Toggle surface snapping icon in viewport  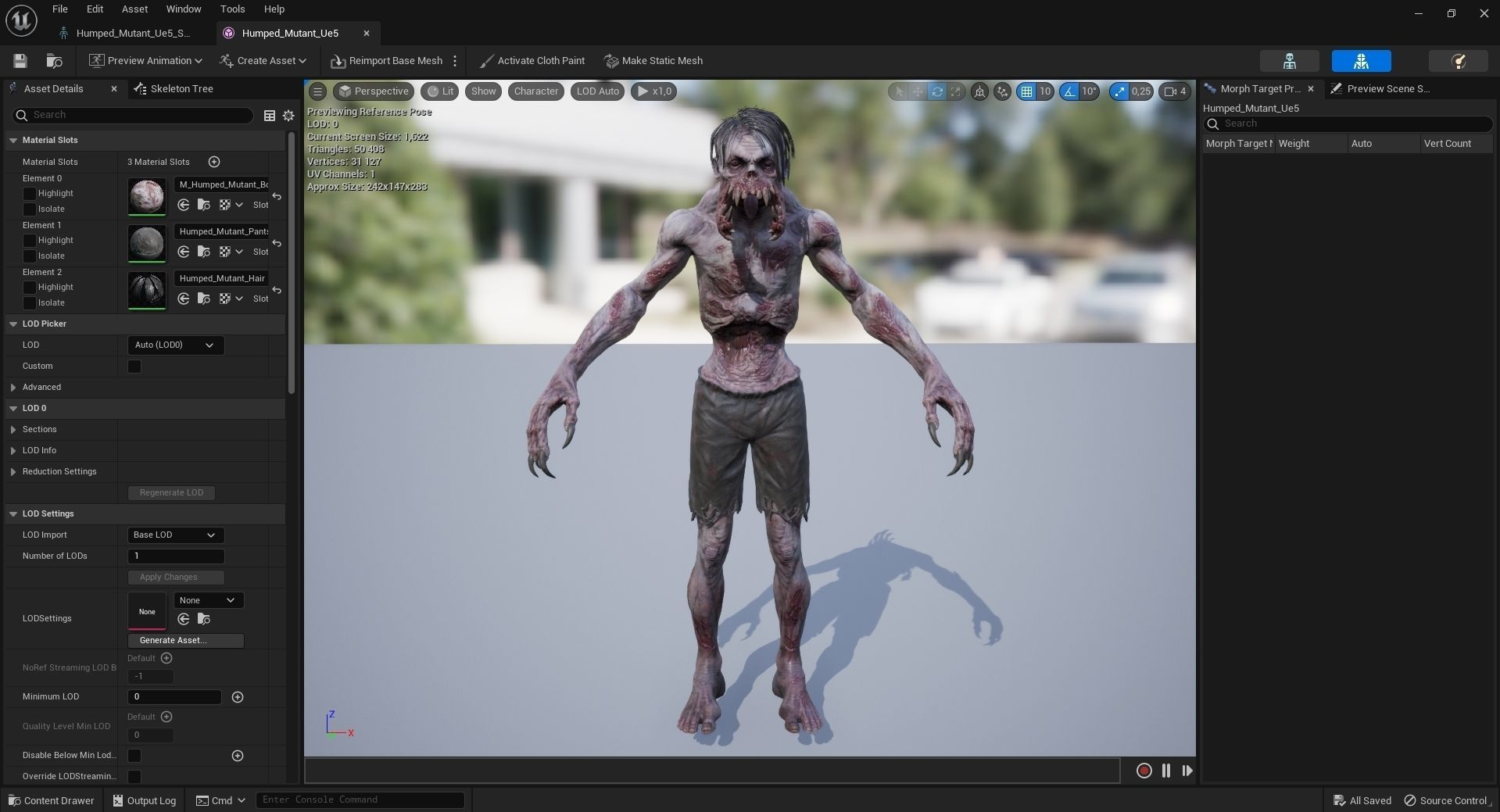click(1002, 91)
